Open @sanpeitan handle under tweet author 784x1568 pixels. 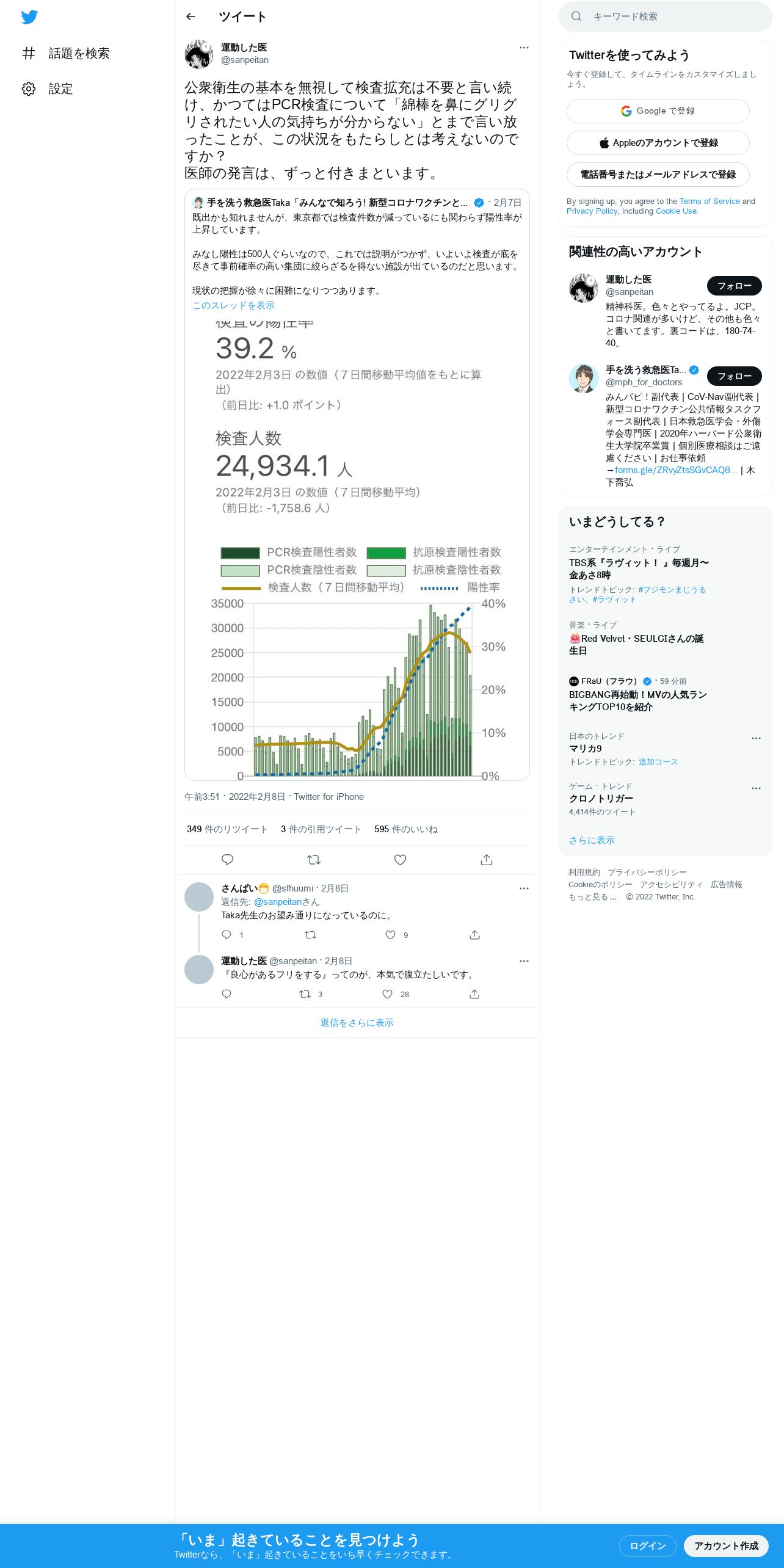[x=245, y=60]
